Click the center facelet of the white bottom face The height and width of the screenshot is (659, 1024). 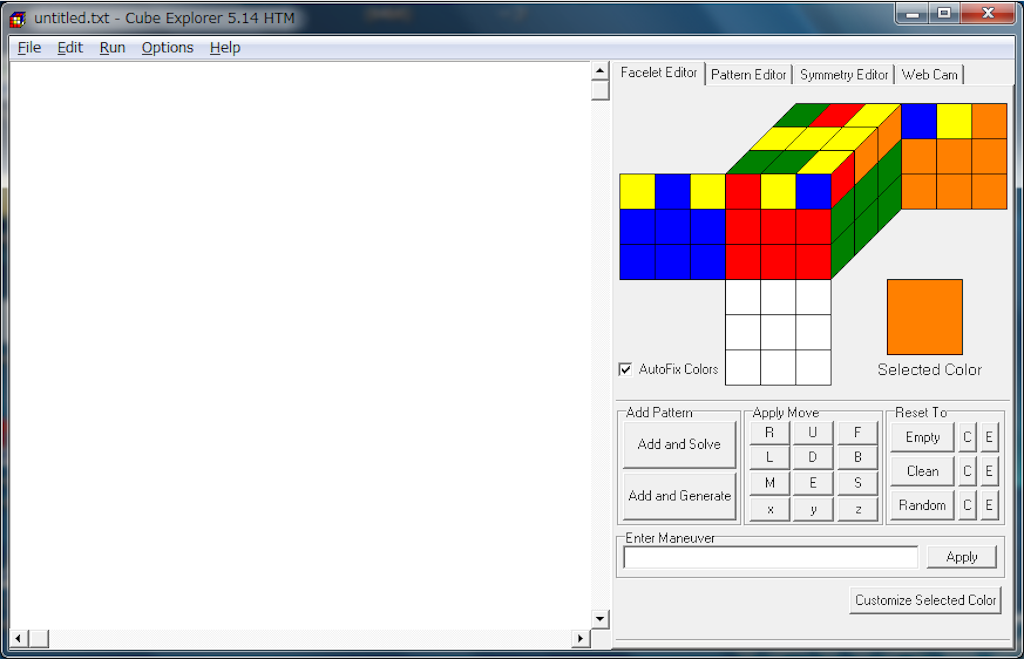[778, 332]
